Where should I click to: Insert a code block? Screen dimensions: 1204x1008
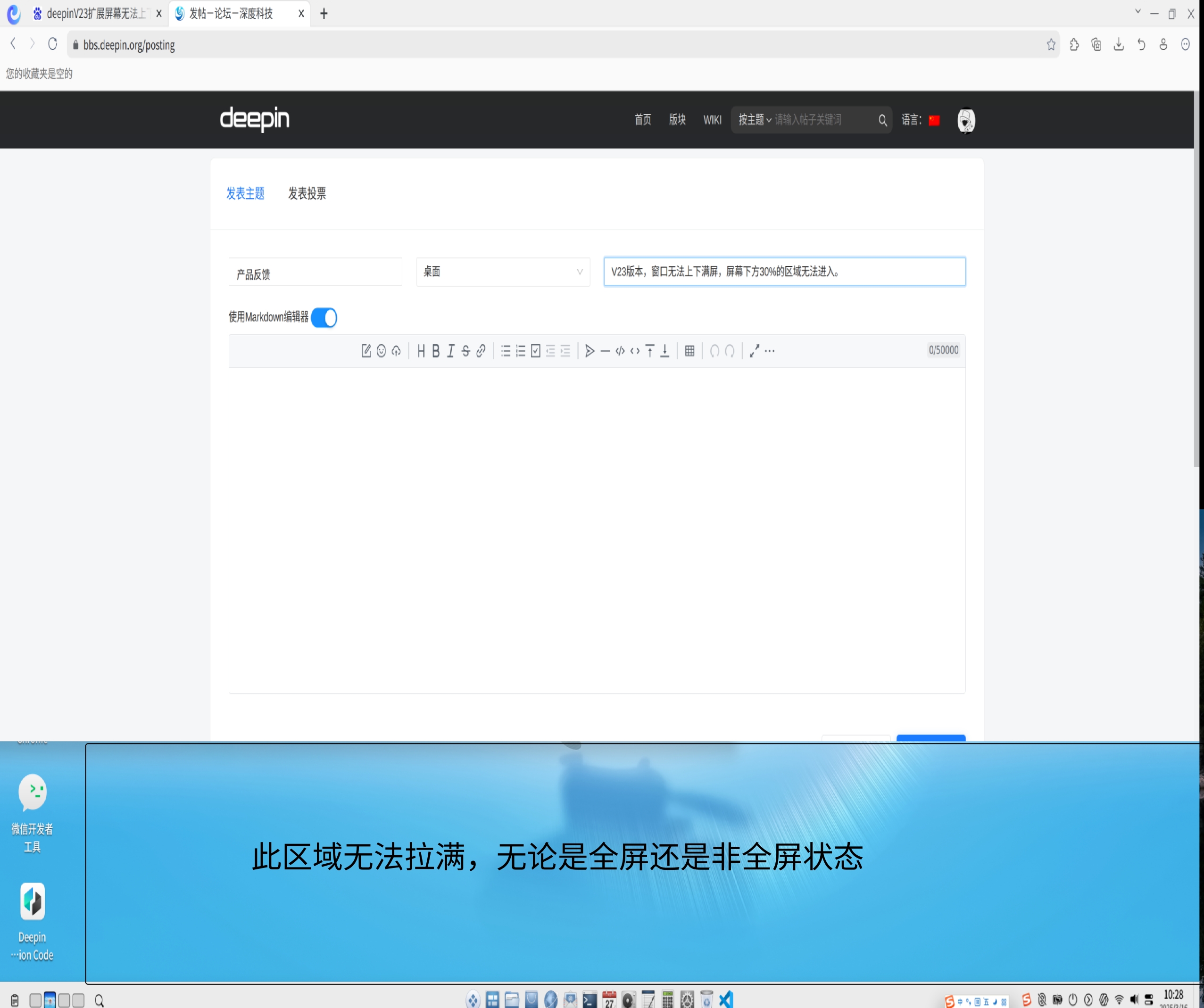click(x=620, y=351)
